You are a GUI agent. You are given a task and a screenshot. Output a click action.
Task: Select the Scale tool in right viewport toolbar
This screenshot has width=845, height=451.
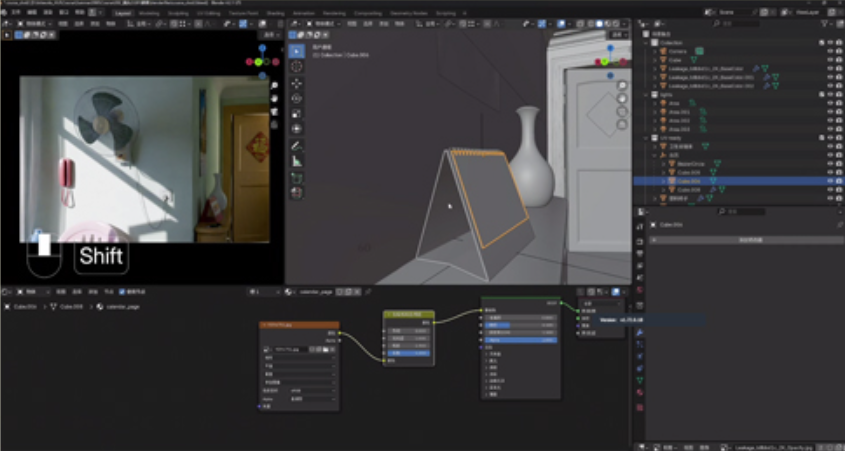296,113
